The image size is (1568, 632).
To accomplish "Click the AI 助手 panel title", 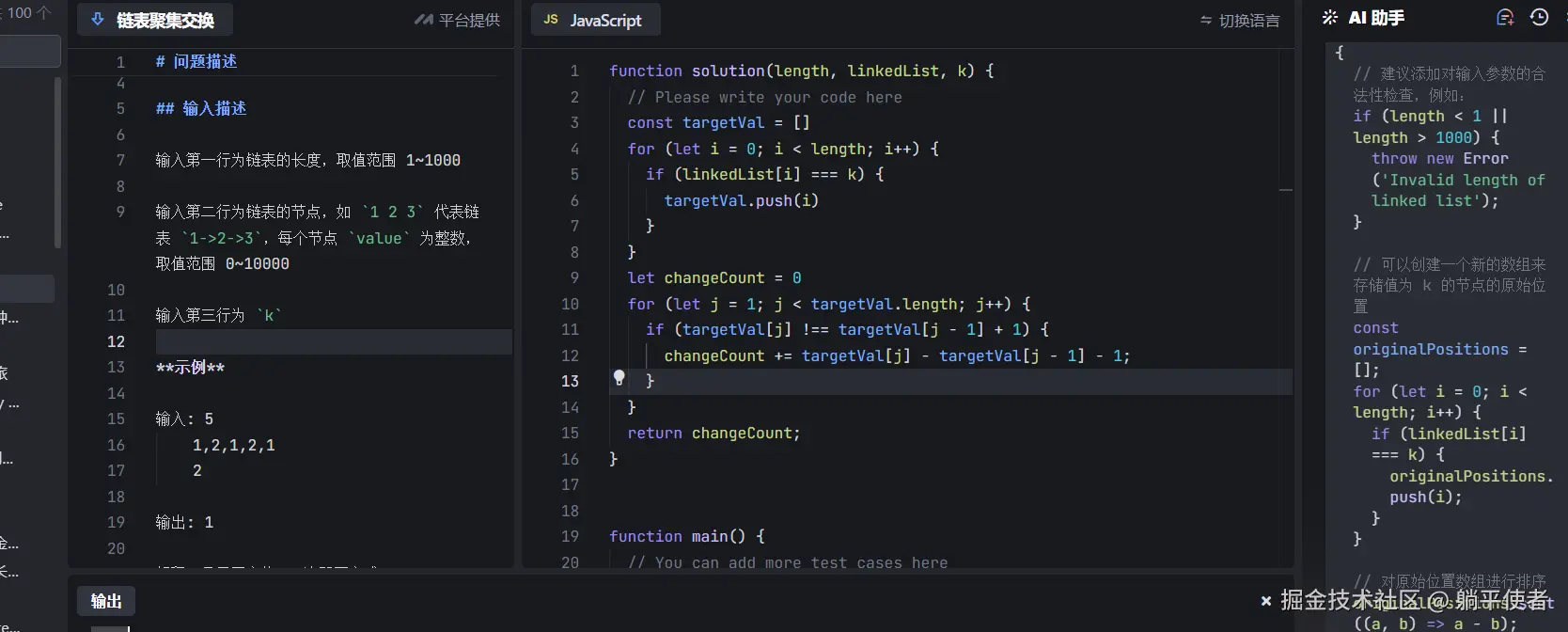I will click(x=1376, y=18).
